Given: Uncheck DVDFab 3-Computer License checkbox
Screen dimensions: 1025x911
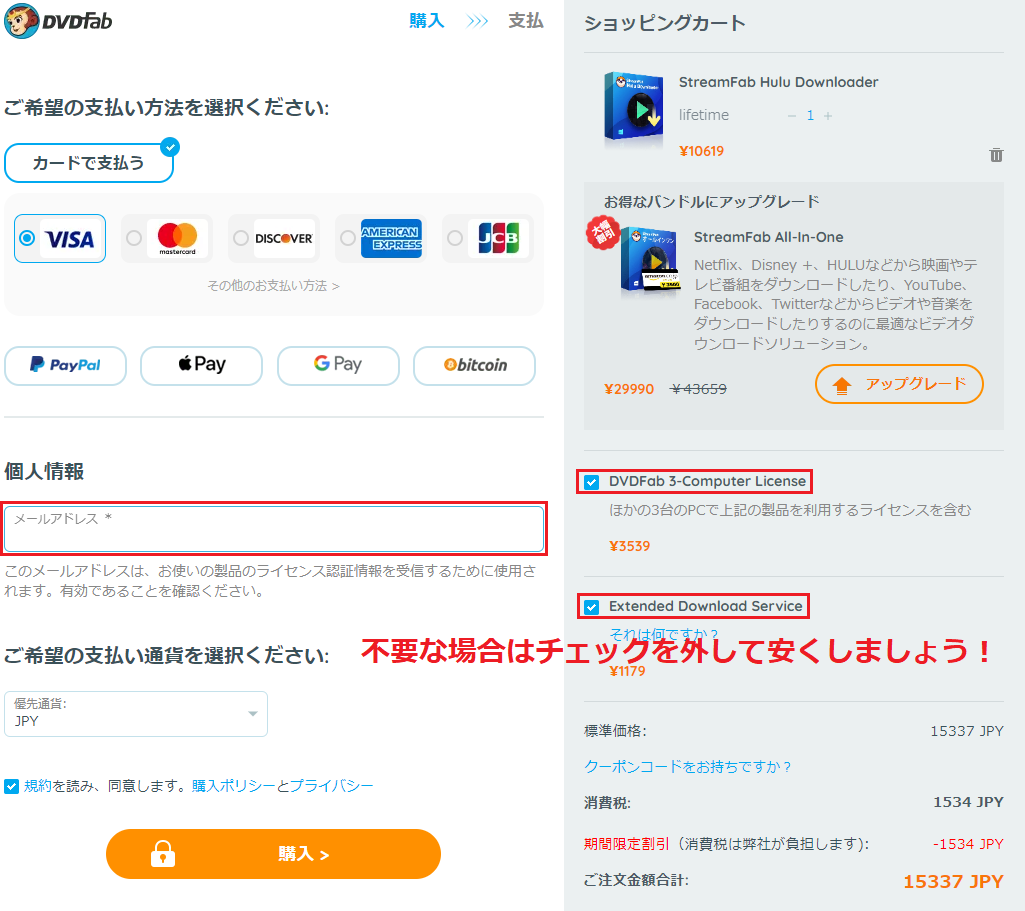Looking at the screenshot, I should tap(592, 482).
